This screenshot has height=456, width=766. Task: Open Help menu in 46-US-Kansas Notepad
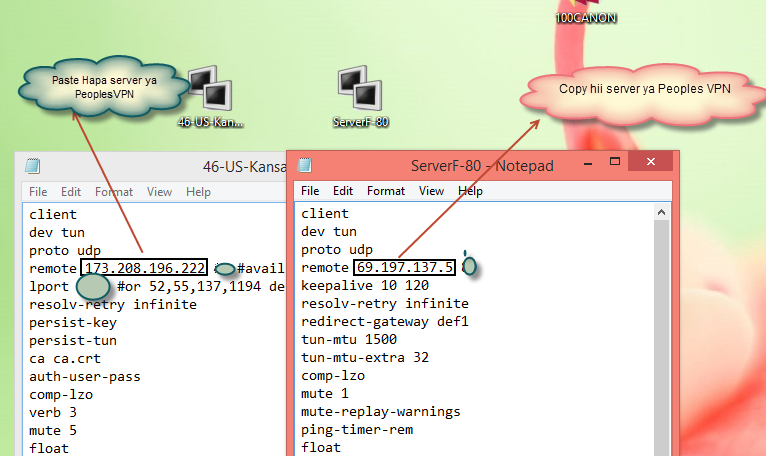198,192
